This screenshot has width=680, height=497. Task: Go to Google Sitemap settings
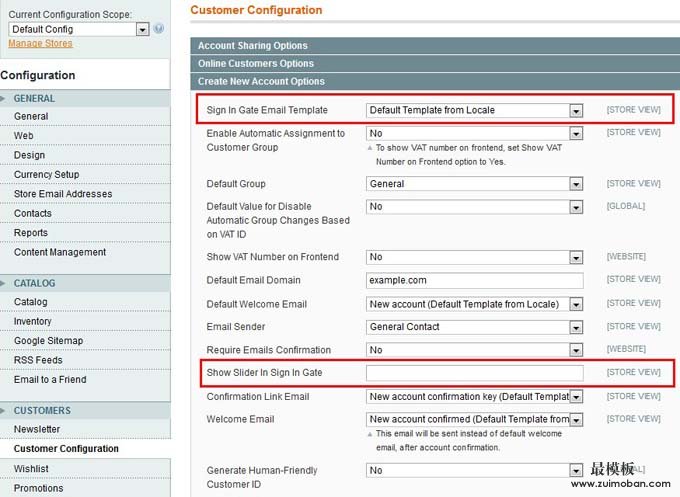tap(48, 341)
